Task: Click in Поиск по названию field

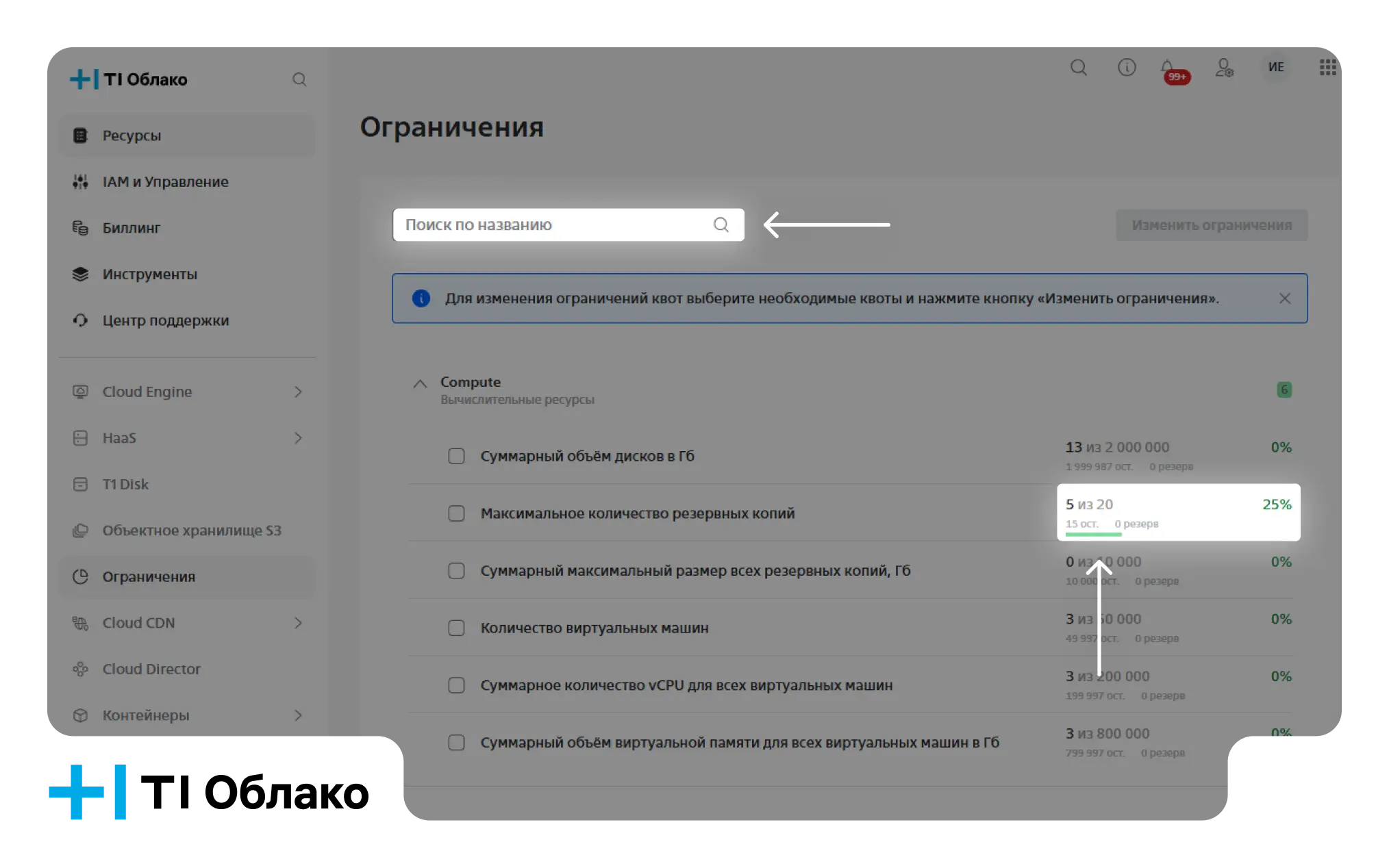Action: [568, 225]
